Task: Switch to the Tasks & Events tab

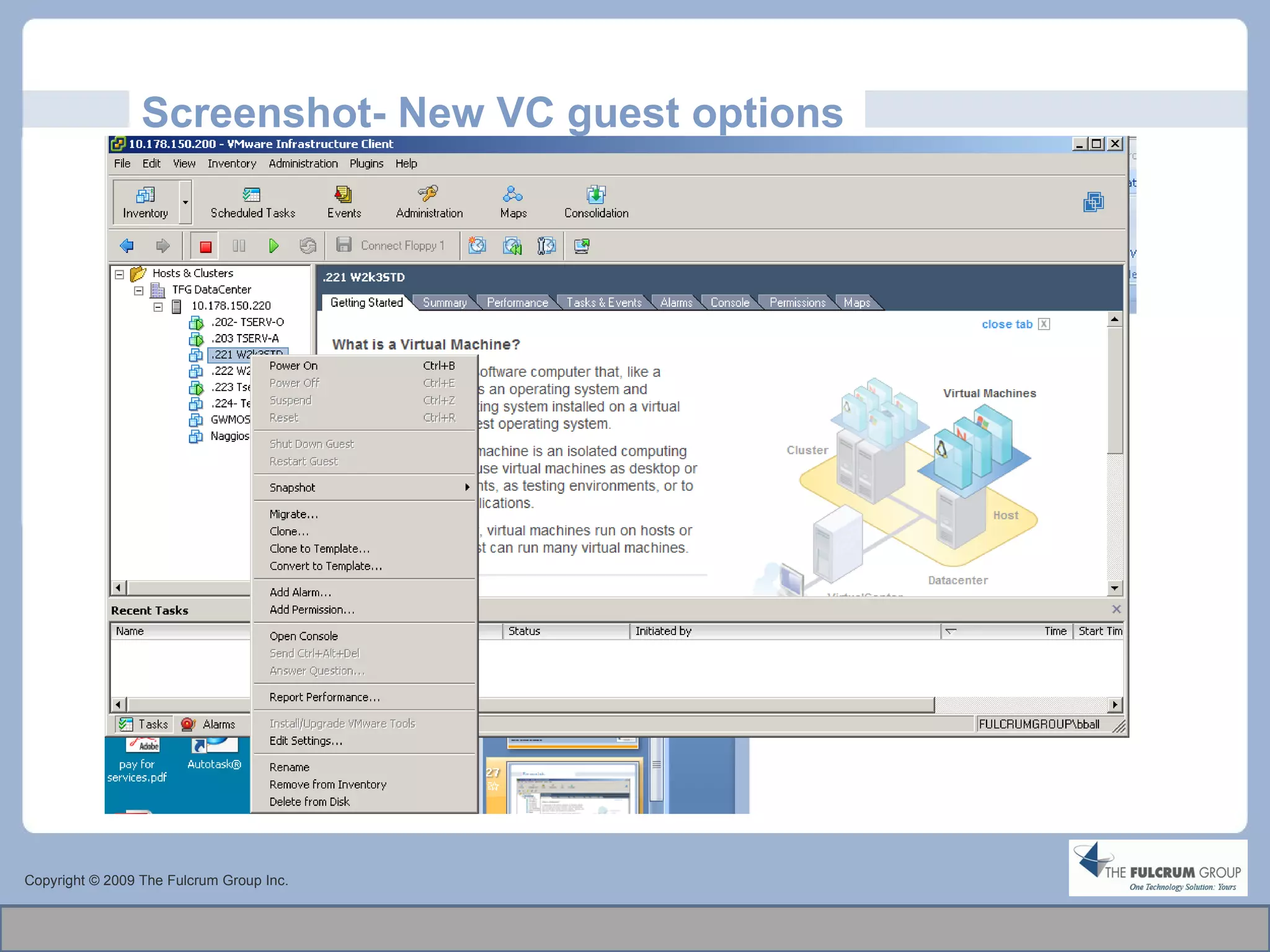Action: point(604,302)
